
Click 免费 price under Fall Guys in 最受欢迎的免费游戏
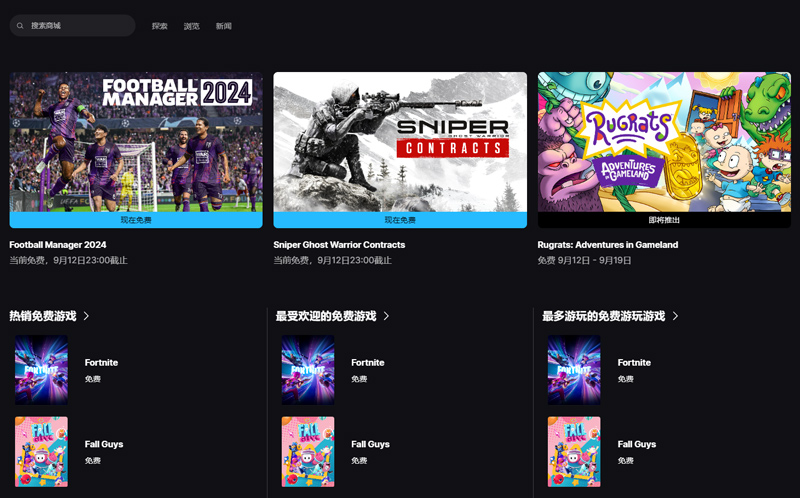click(x=359, y=461)
